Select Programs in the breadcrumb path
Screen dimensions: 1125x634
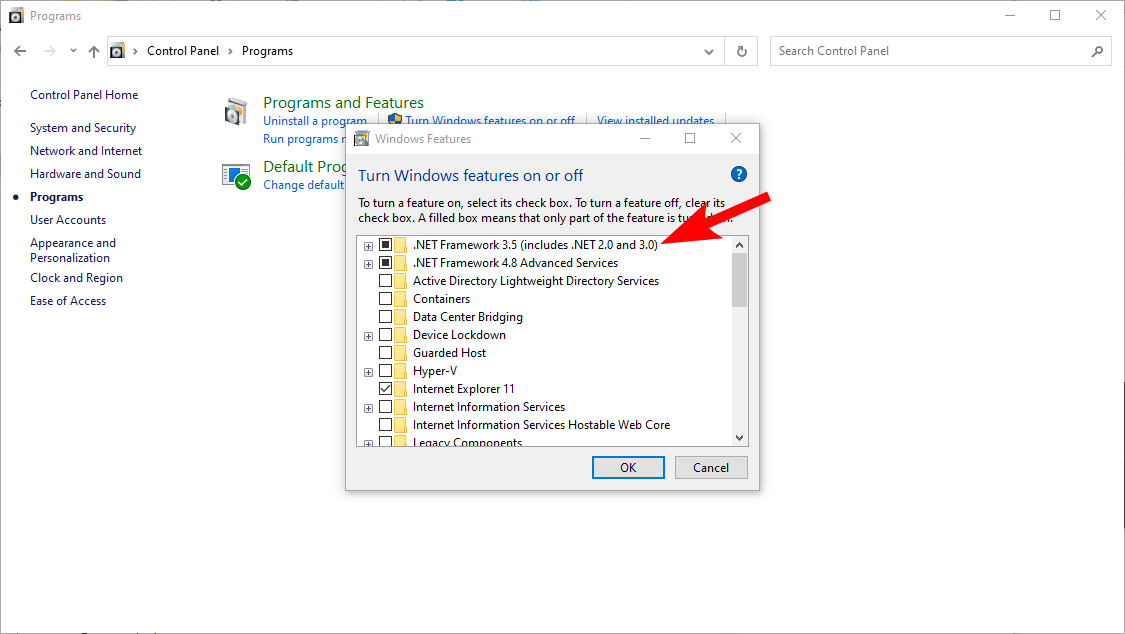[266, 50]
